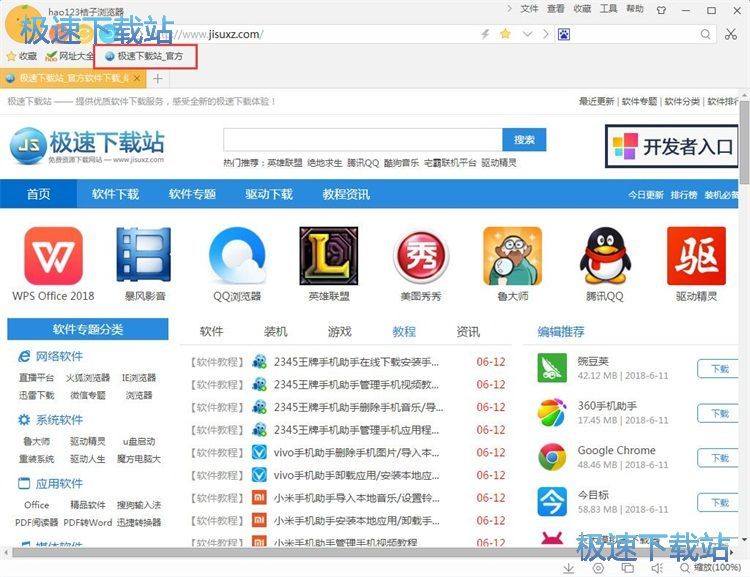This screenshot has width=750, height=577.
Task: Switch to the 资讯 list tab
Action: (468, 331)
